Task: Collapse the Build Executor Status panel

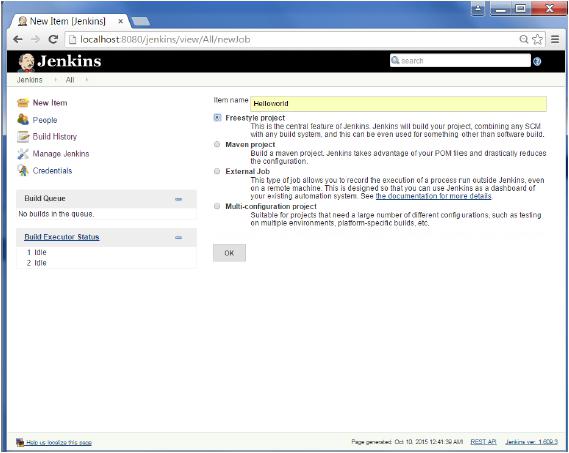Action: (178, 237)
